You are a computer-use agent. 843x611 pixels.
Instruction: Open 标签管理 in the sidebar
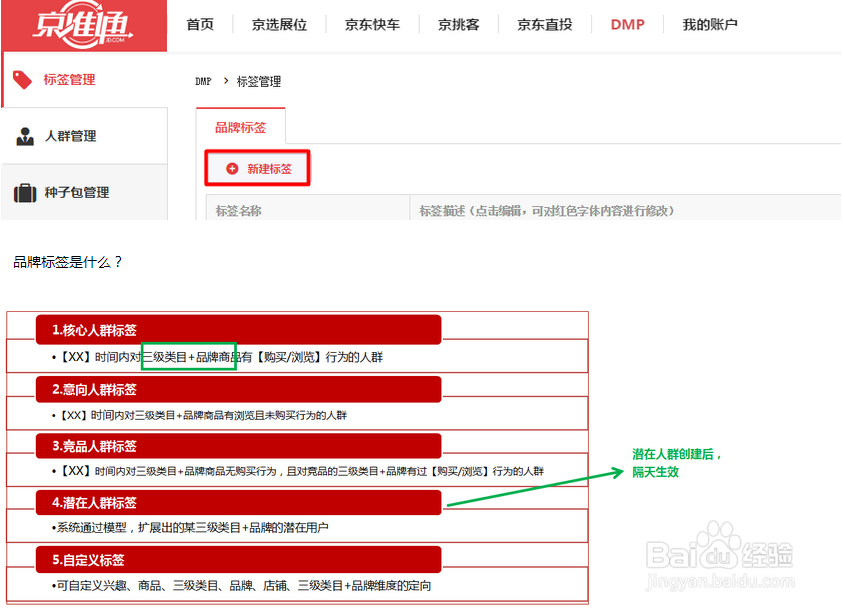point(84,80)
